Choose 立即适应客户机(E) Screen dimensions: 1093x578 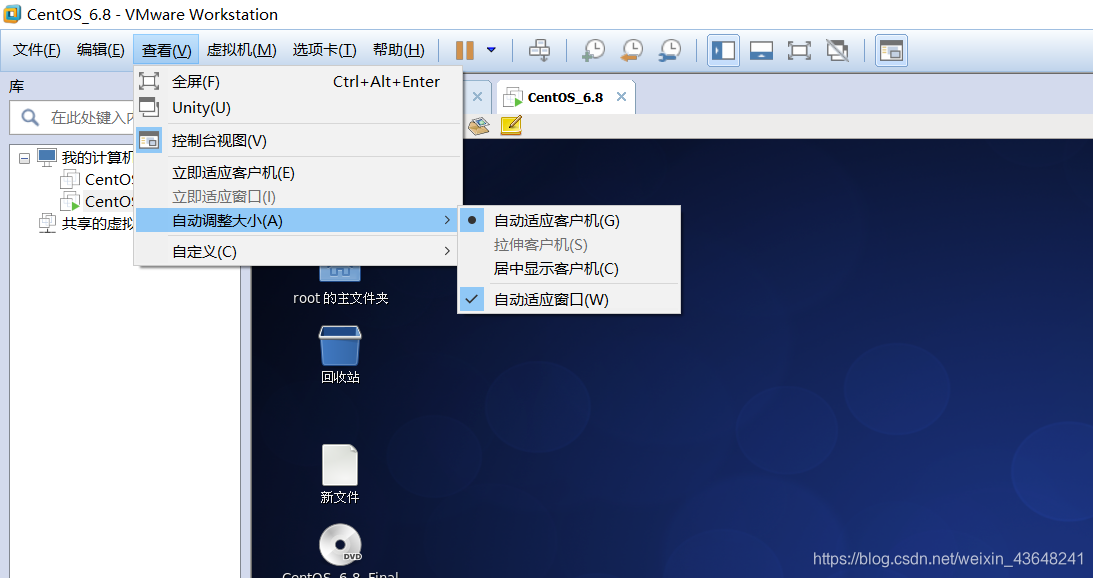(298, 173)
